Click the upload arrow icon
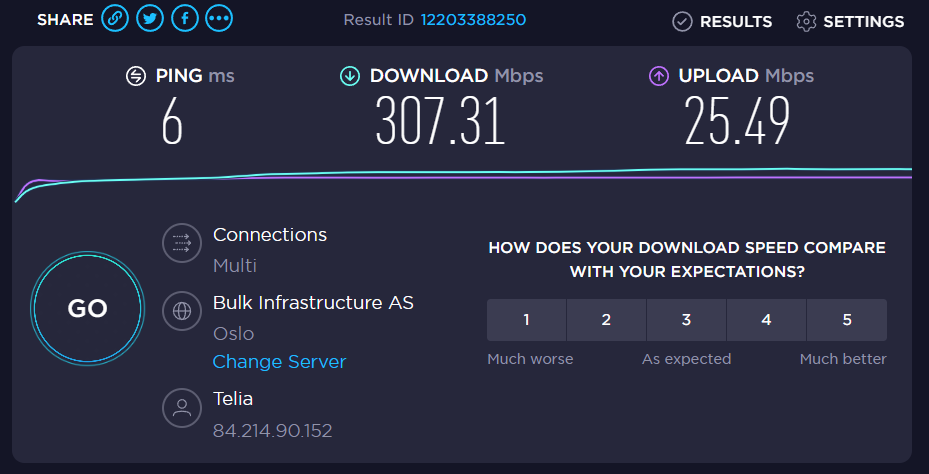929x474 pixels. click(658, 76)
